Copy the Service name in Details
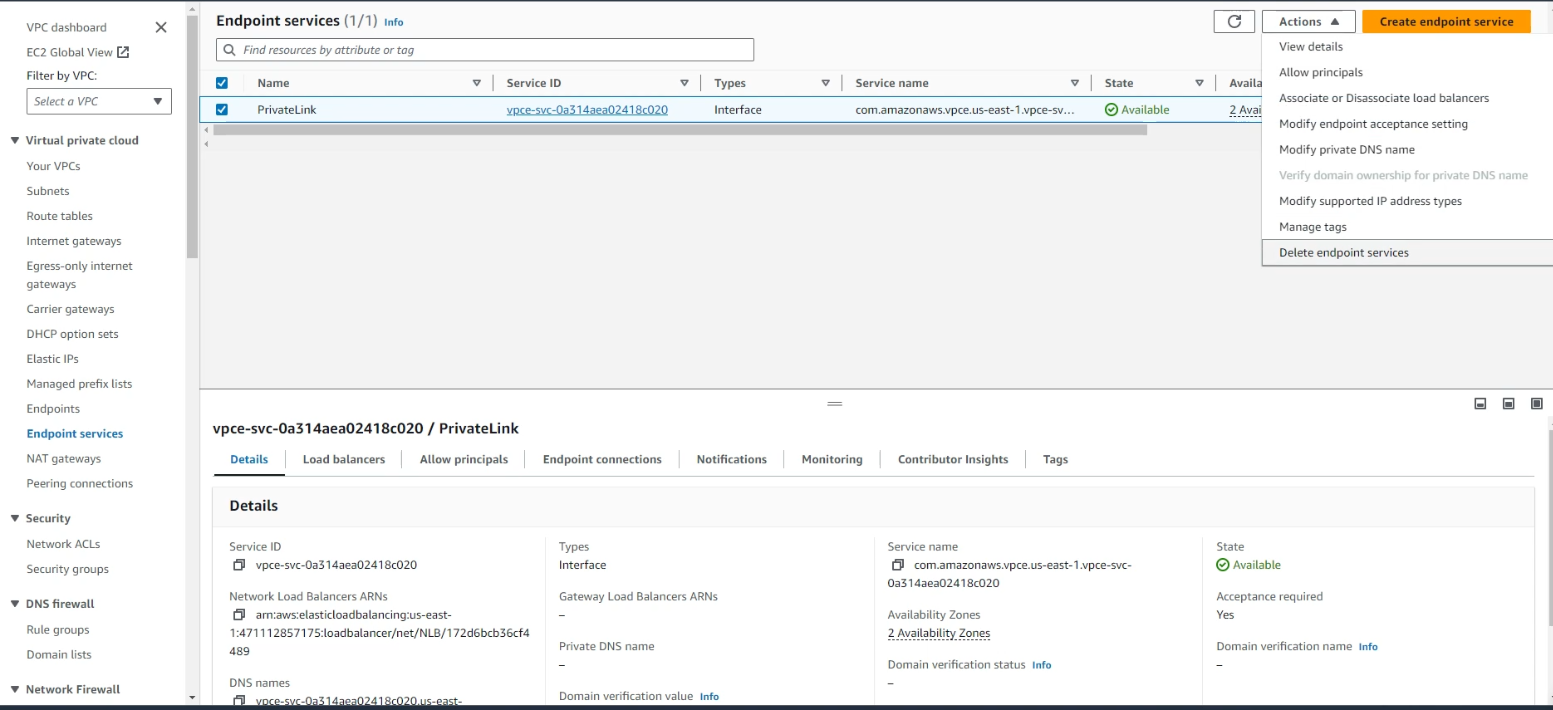 pyautogui.click(x=897, y=565)
